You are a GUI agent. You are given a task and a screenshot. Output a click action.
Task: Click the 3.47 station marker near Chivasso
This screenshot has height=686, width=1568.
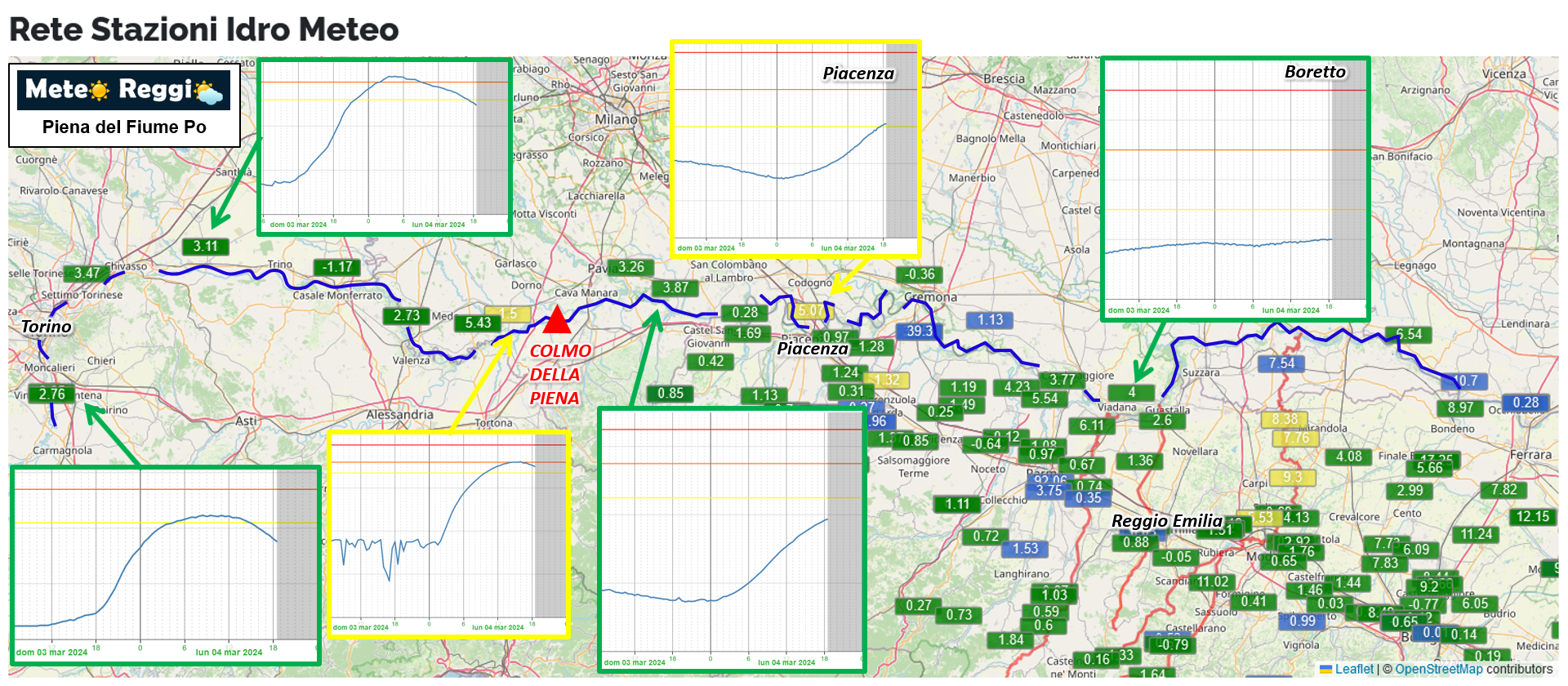87,273
